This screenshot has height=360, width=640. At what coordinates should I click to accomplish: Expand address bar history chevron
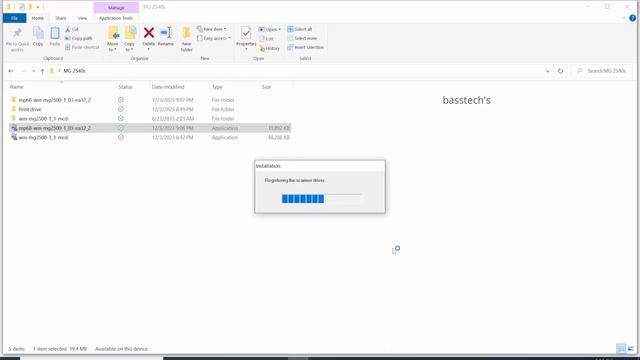tap(547, 71)
